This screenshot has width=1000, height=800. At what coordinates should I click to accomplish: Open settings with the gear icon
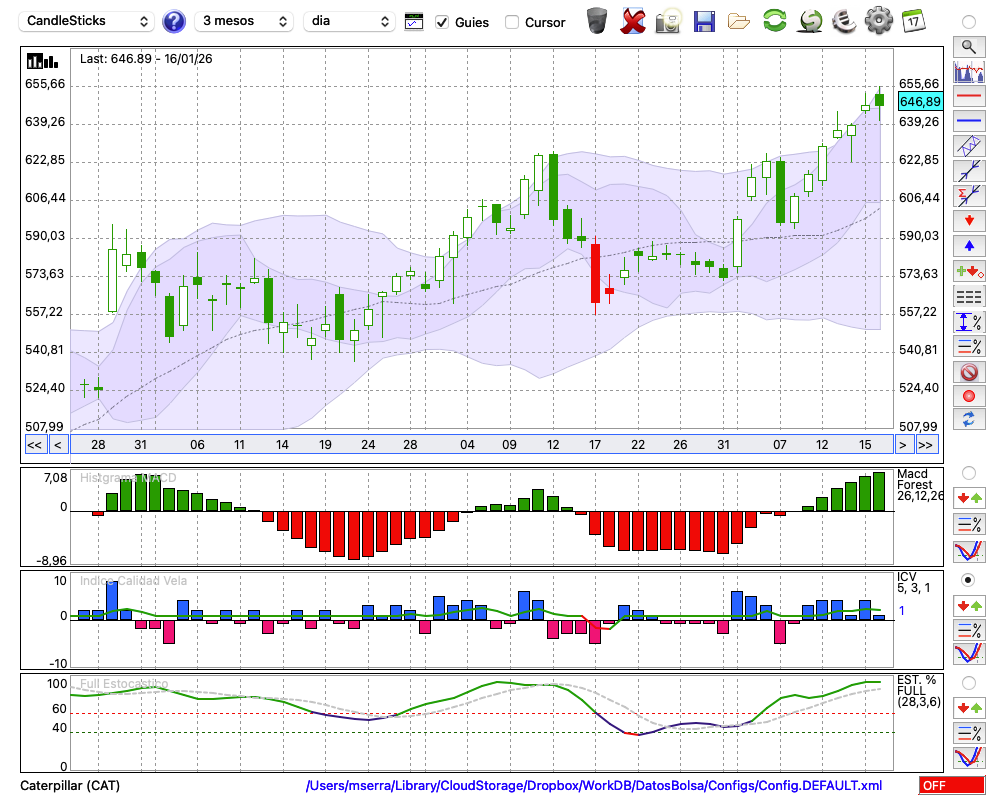[879, 20]
